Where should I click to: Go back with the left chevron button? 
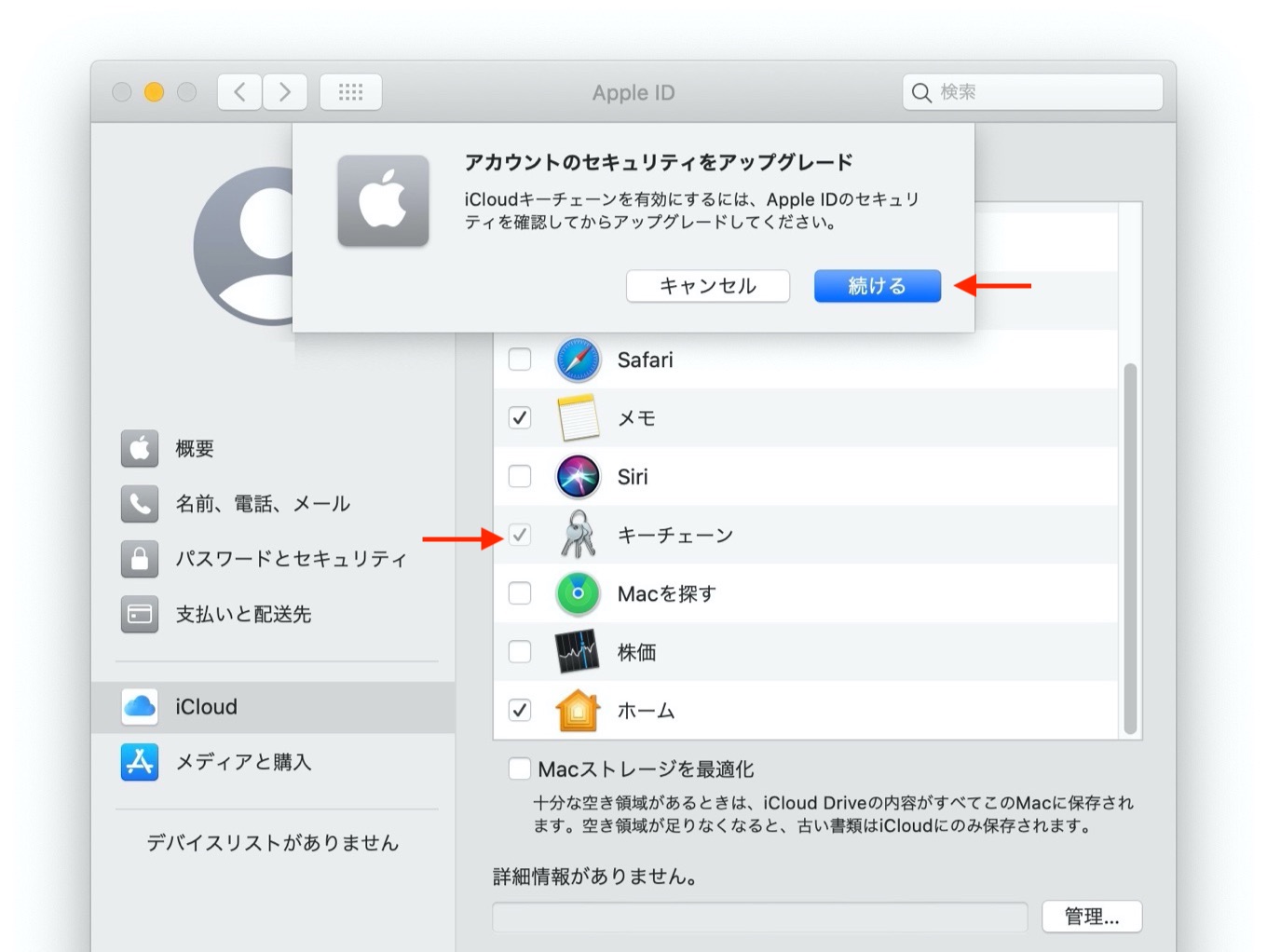pyautogui.click(x=239, y=91)
